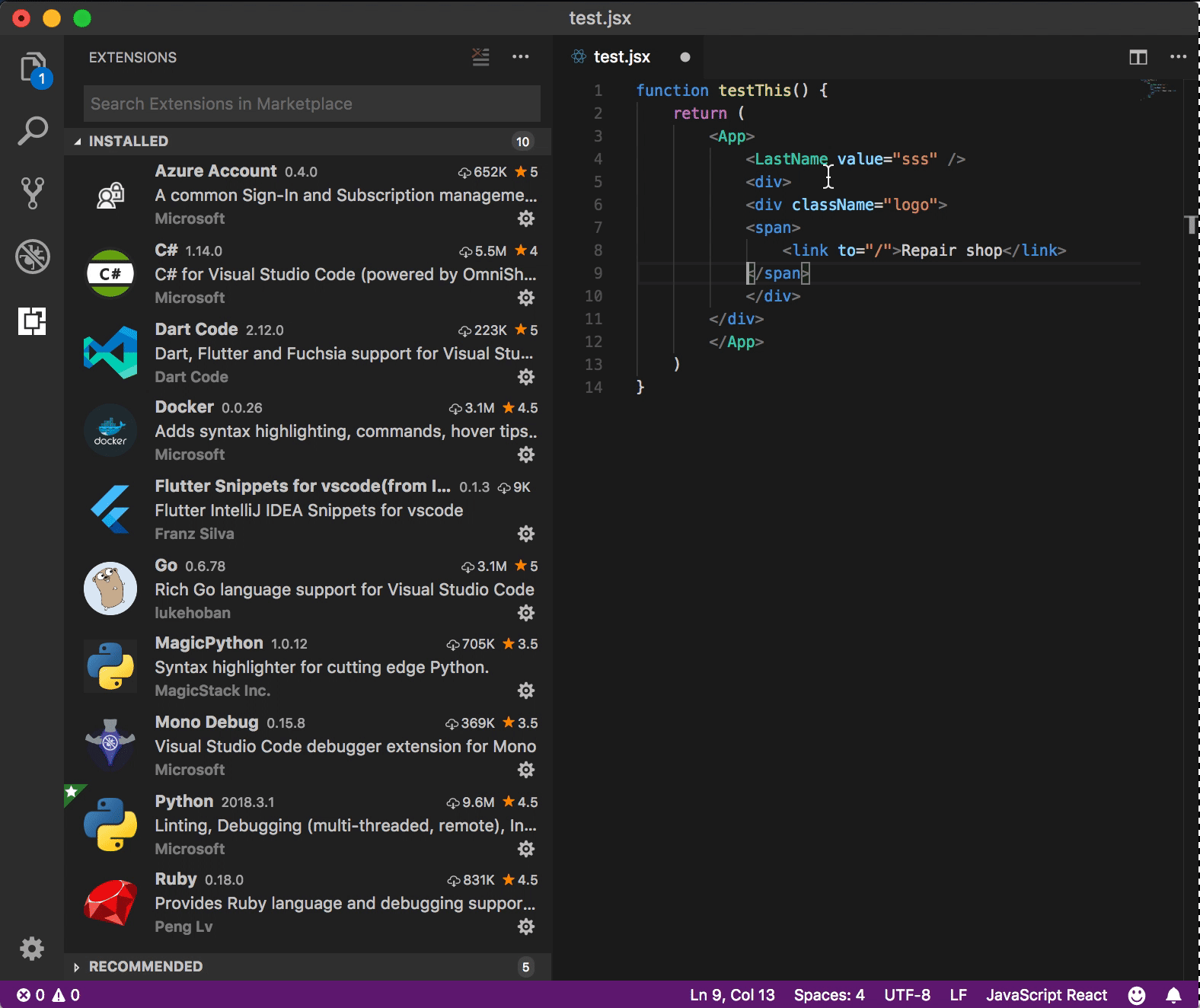Click the installed count badge 10

click(522, 142)
